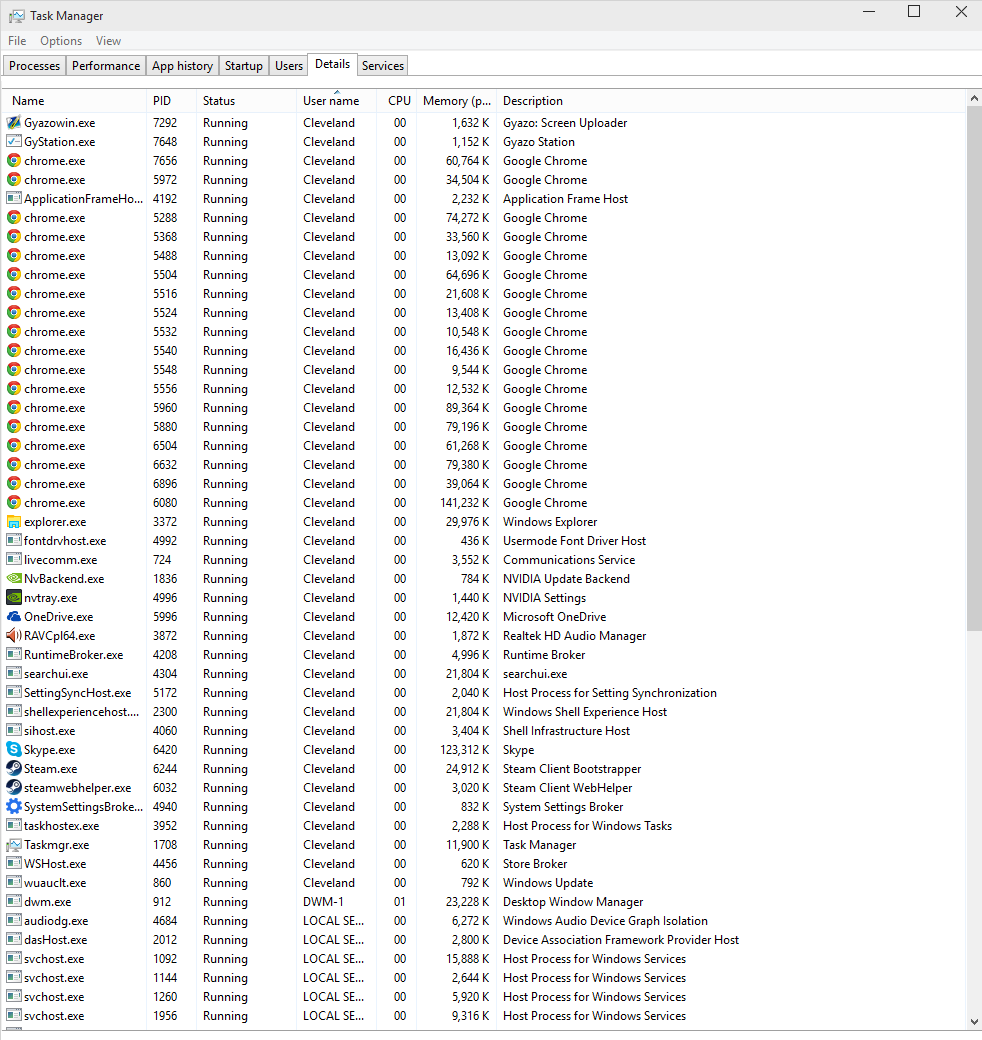The image size is (982, 1040).
Task: Click the steamwebhelper.exe Steam icon
Action: point(14,787)
